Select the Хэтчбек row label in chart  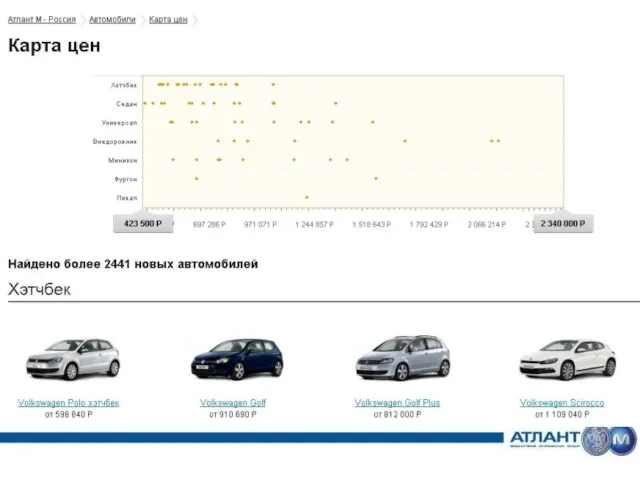(123, 85)
